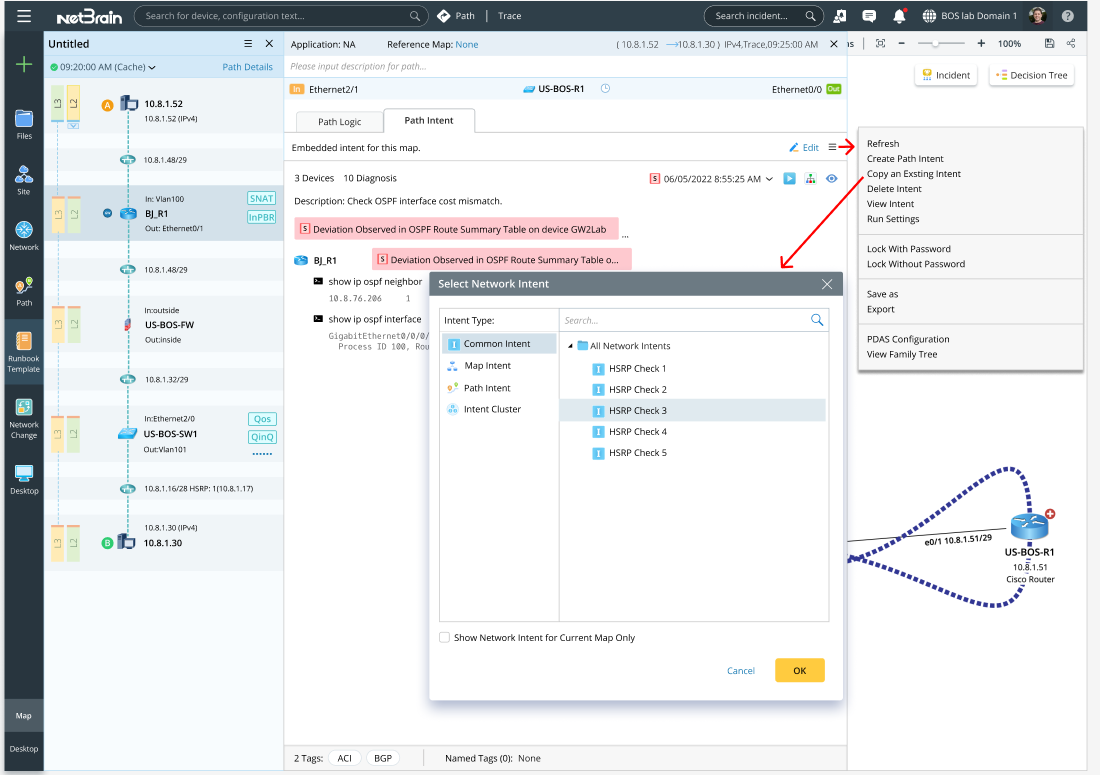Switch to the Path Logic tab
1100x775 pixels.
(340, 121)
